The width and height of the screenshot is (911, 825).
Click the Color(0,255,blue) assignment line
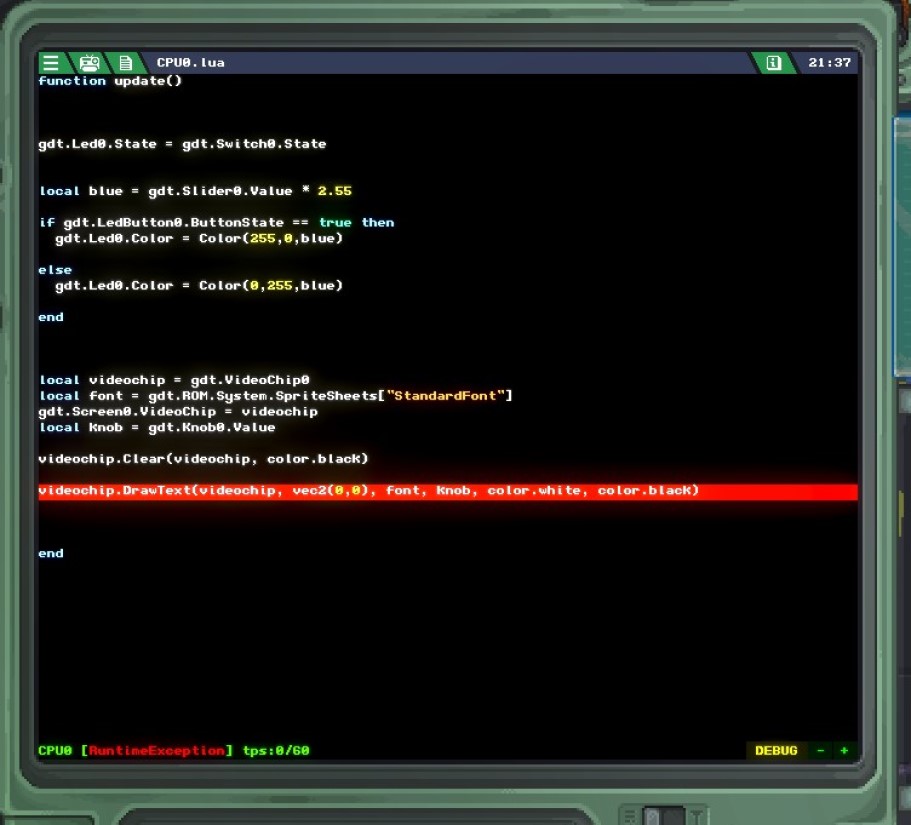tap(199, 285)
